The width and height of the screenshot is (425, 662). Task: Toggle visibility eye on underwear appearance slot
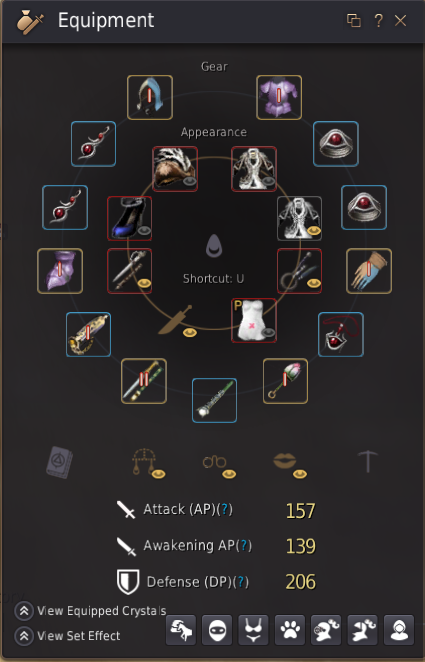268,334
